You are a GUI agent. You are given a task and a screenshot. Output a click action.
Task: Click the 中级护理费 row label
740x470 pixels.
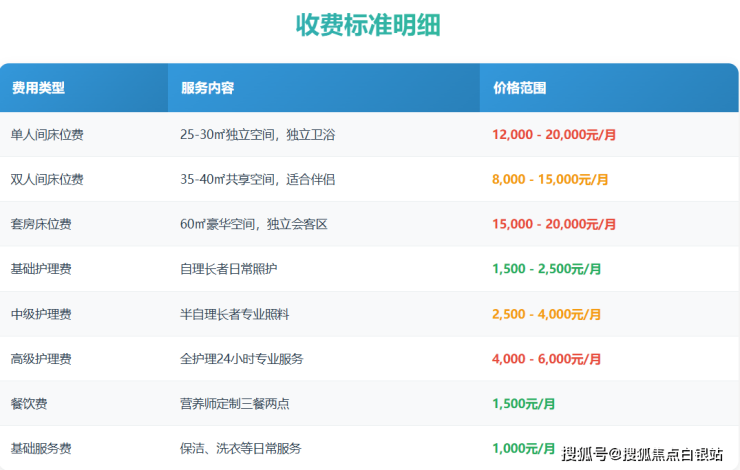(x=41, y=314)
